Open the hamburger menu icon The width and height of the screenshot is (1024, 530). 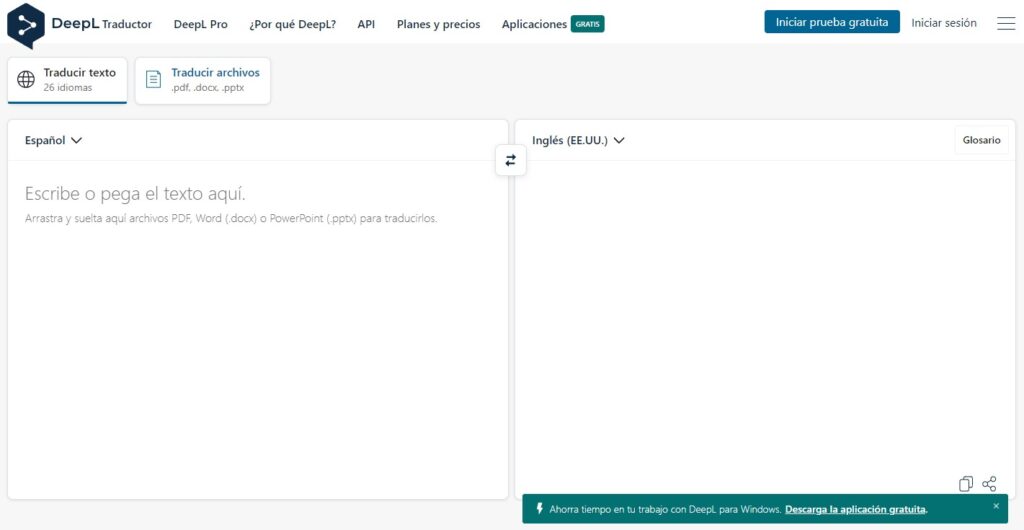[1006, 23]
